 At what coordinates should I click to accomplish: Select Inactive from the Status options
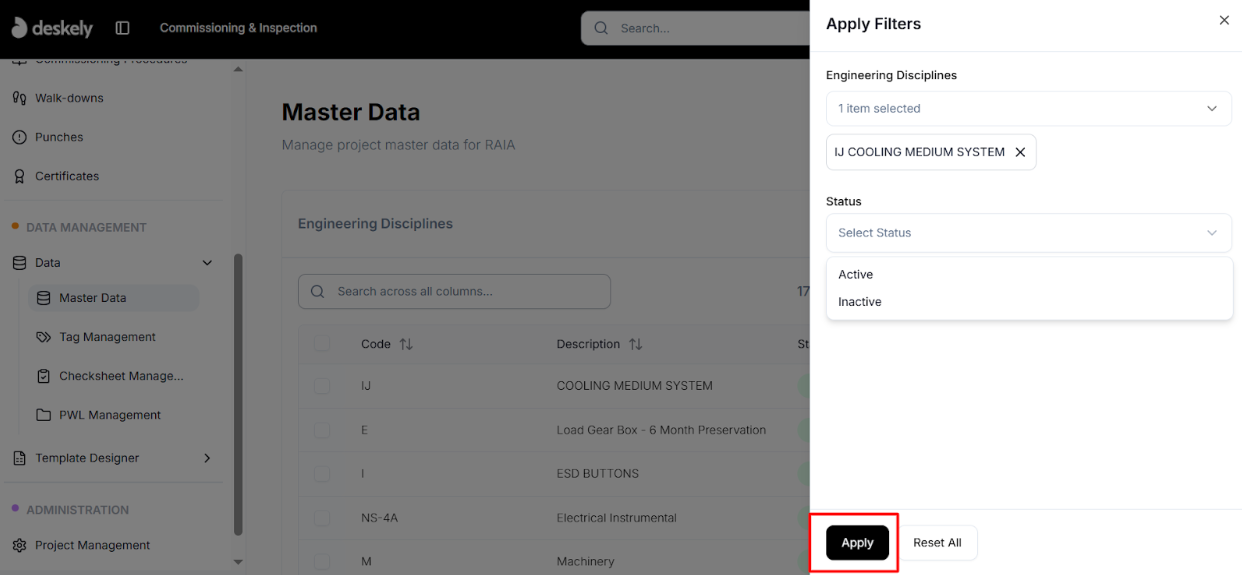click(x=859, y=301)
